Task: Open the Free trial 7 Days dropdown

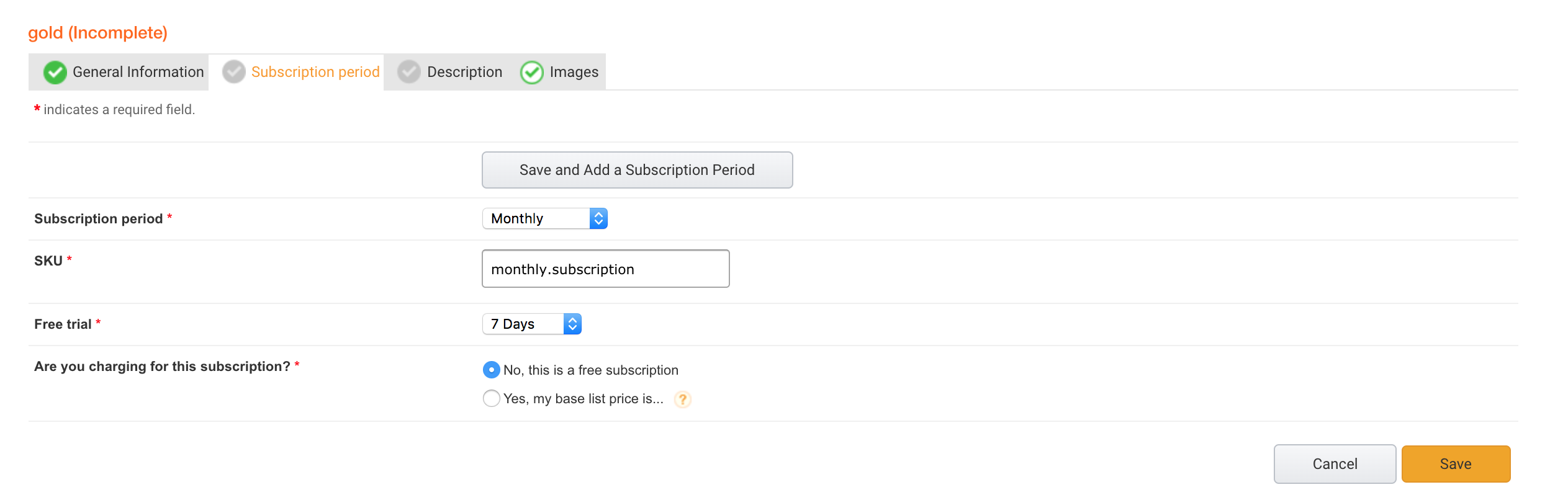Action: tap(531, 324)
